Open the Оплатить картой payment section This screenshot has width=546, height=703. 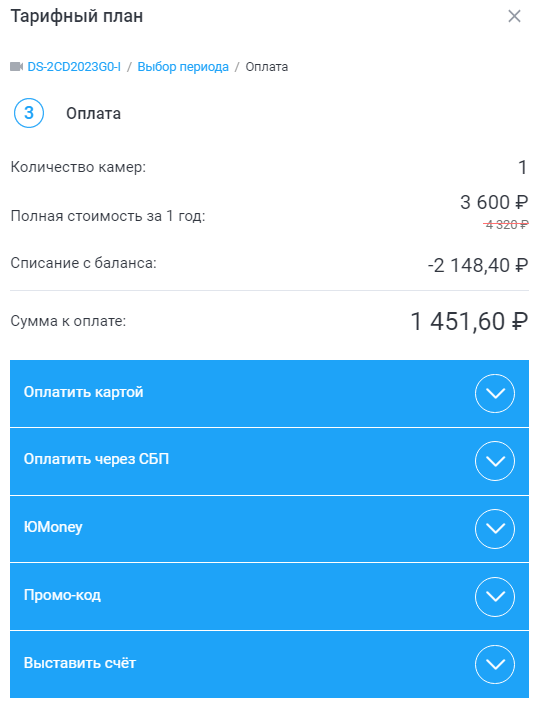pos(269,393)
